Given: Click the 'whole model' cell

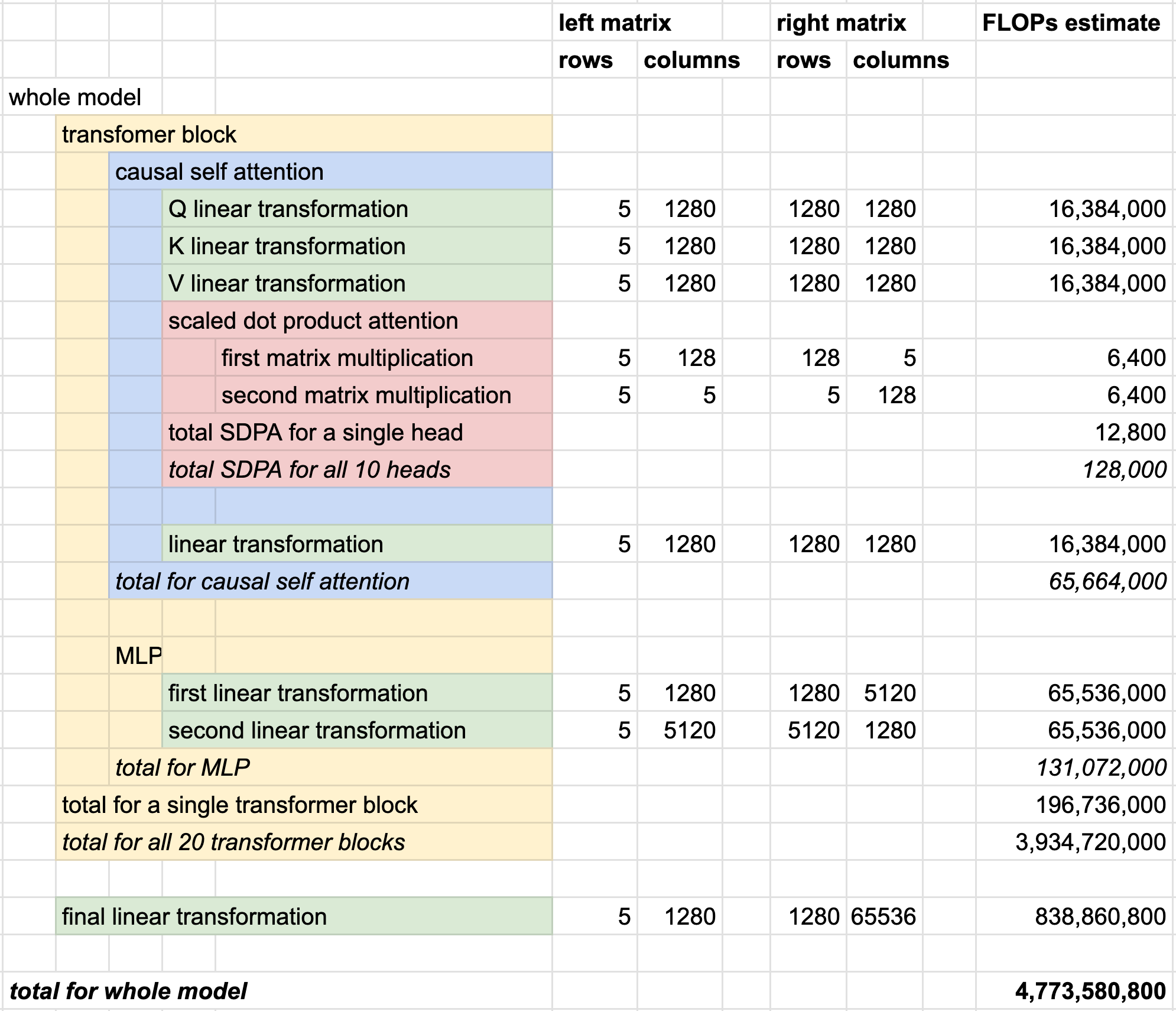Looking at the screenshot, I should [x=75, y=98].
